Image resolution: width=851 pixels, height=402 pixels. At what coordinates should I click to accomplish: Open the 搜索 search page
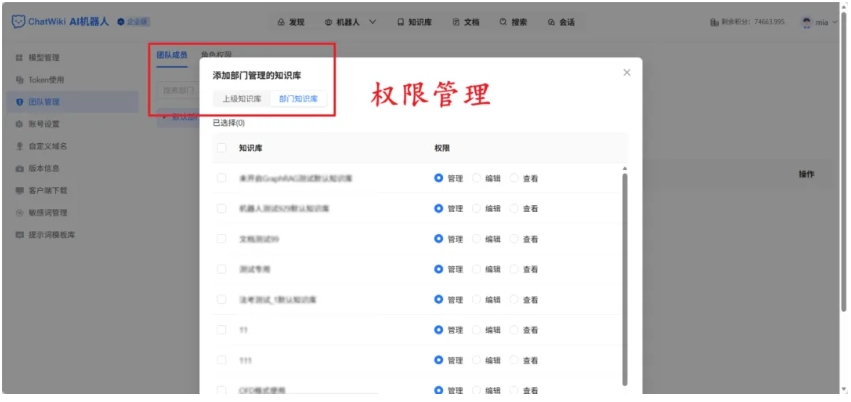513,23
